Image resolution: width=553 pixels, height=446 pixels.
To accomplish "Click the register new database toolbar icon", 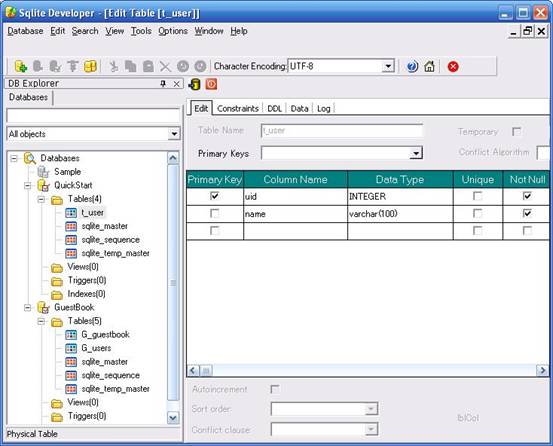I will (21, 66).
